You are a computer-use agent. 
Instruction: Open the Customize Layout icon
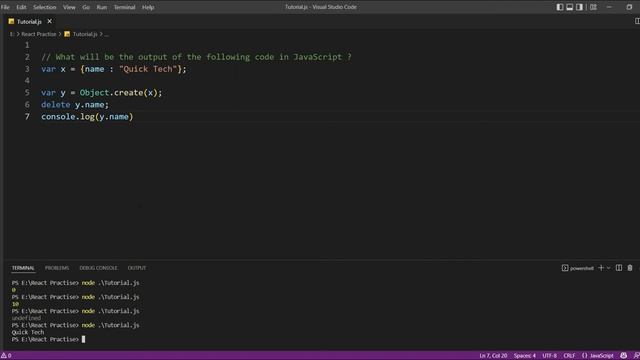[593, 7]
